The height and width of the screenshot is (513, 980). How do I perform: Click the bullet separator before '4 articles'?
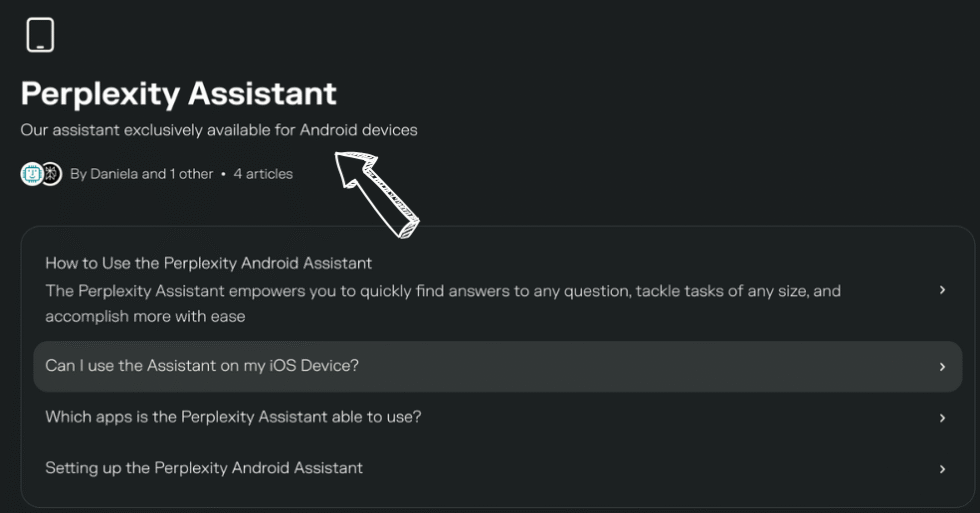(223, 174)
